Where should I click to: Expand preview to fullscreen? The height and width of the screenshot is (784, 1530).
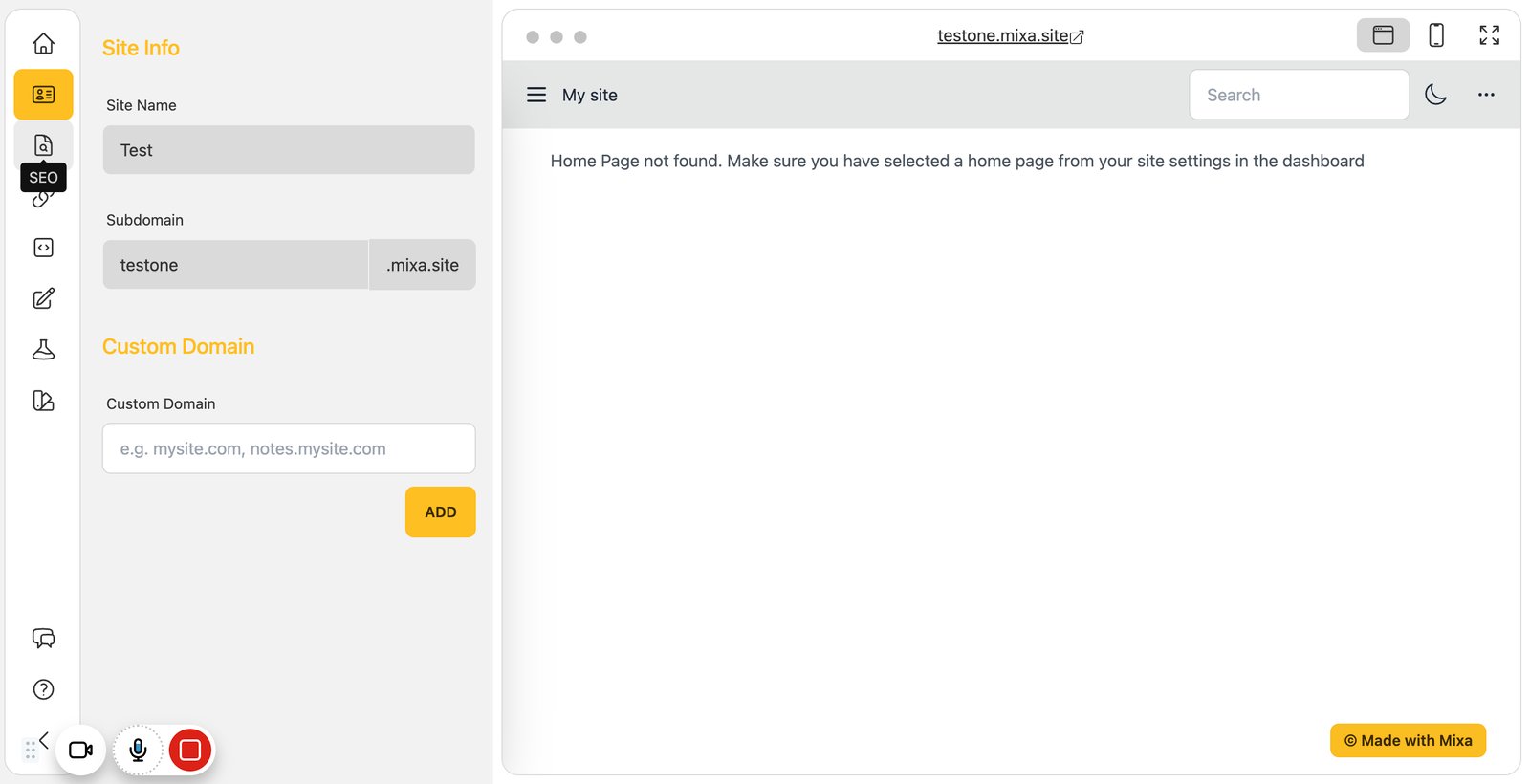coord(1489,35)
